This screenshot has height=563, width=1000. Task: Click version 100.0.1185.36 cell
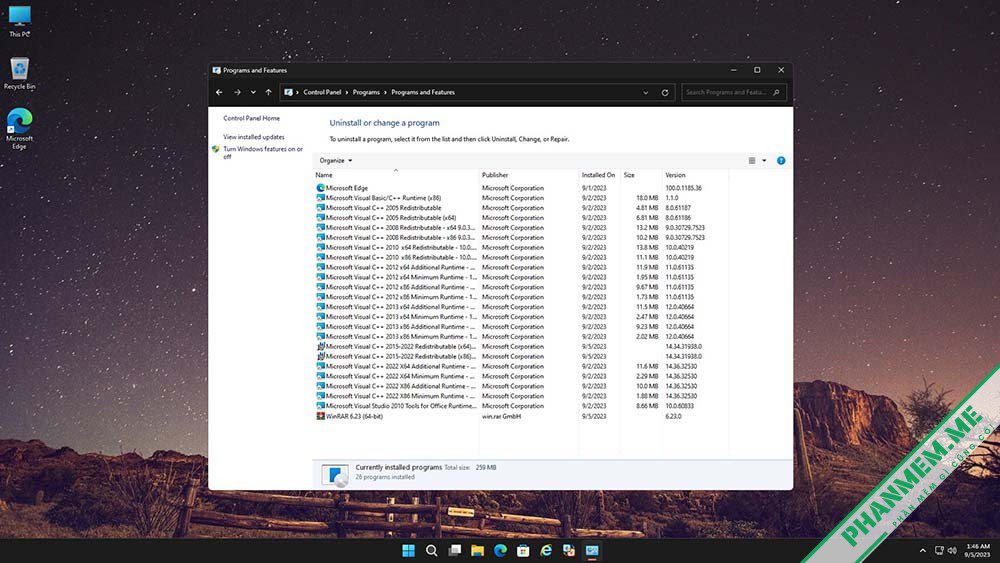click(684, 188)
